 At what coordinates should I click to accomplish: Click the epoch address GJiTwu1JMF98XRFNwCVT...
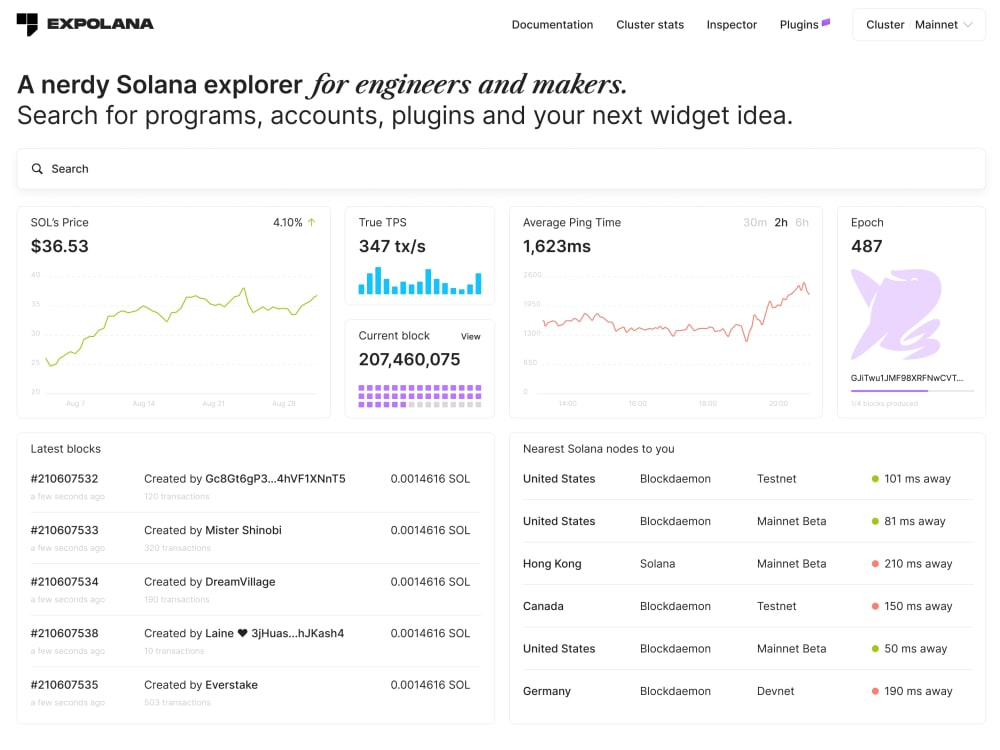pyautogui.click(x=906, y=378)
